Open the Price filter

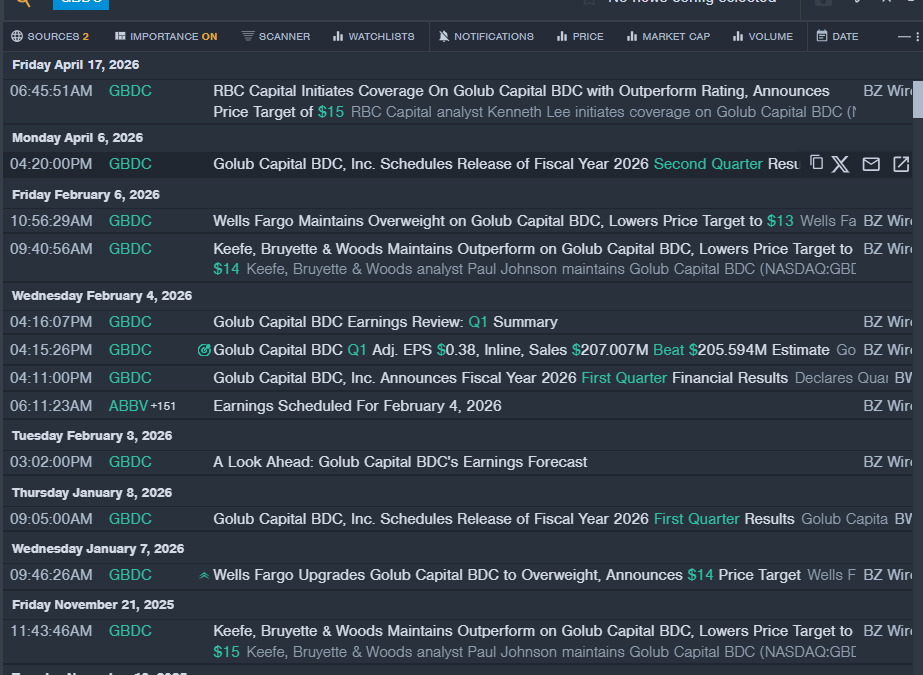point(580,36)
